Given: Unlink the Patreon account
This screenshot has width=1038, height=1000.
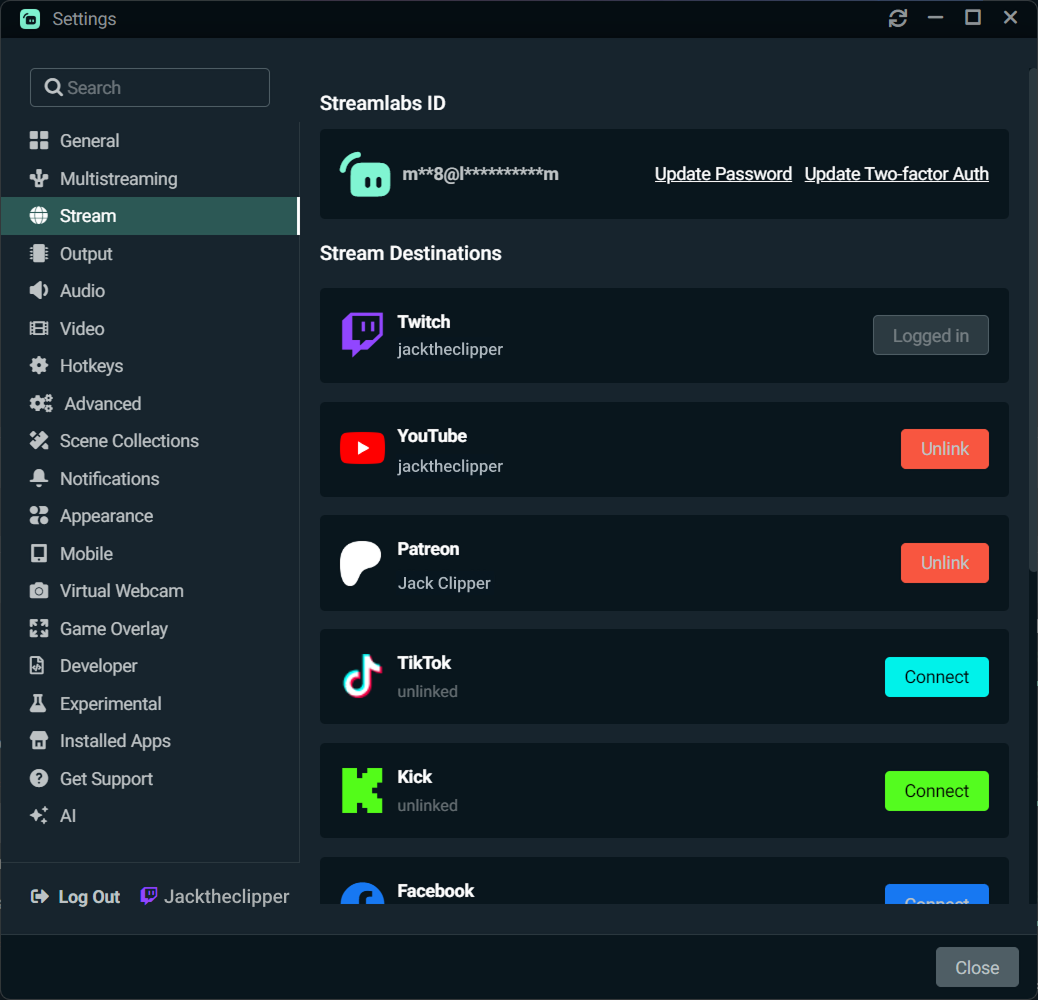Looking at the screenshot, I should pyautogui.click(x=945, y=563).
